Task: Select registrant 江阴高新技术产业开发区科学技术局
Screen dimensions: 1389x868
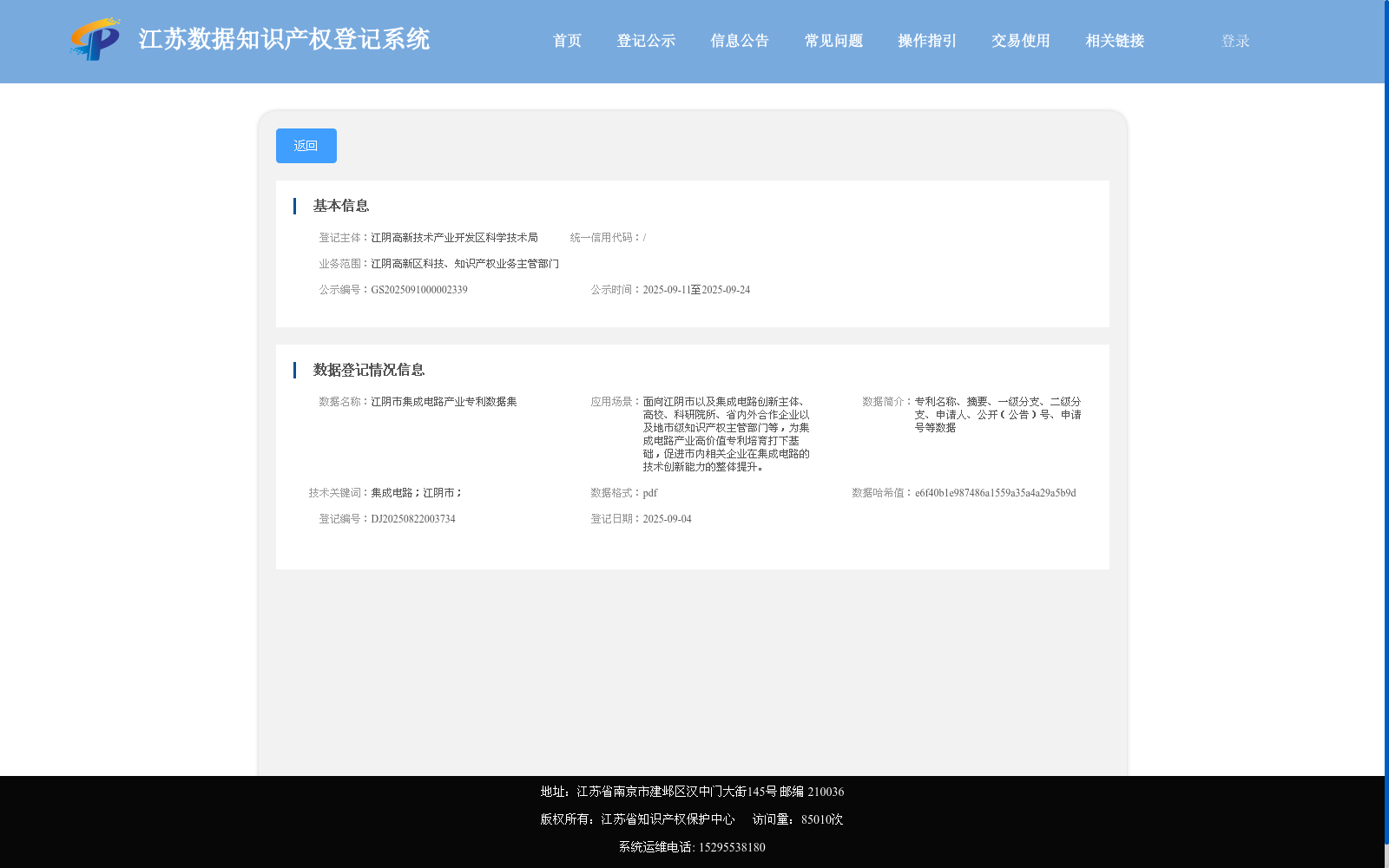Action: pyautogui.click(x=454, y=238)
